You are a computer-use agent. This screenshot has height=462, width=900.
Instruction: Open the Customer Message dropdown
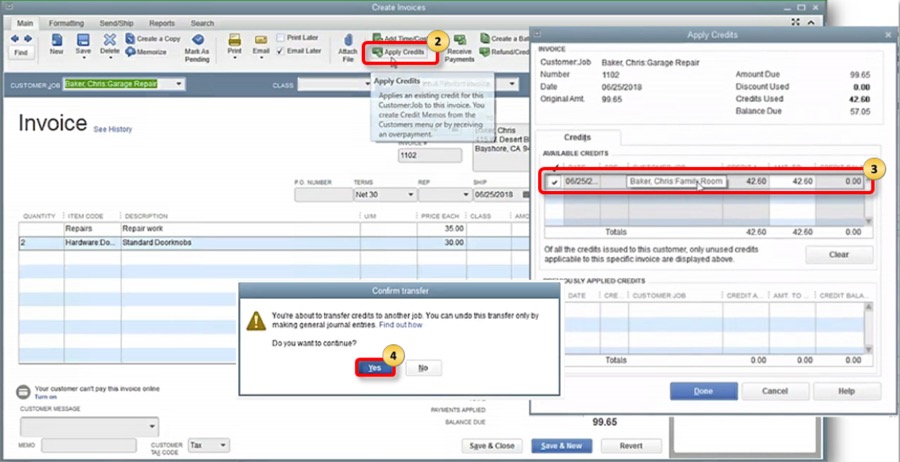click(x=152, y=426)
